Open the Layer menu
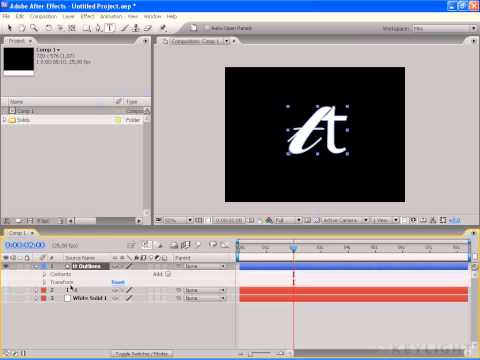 tap(68, 16)
